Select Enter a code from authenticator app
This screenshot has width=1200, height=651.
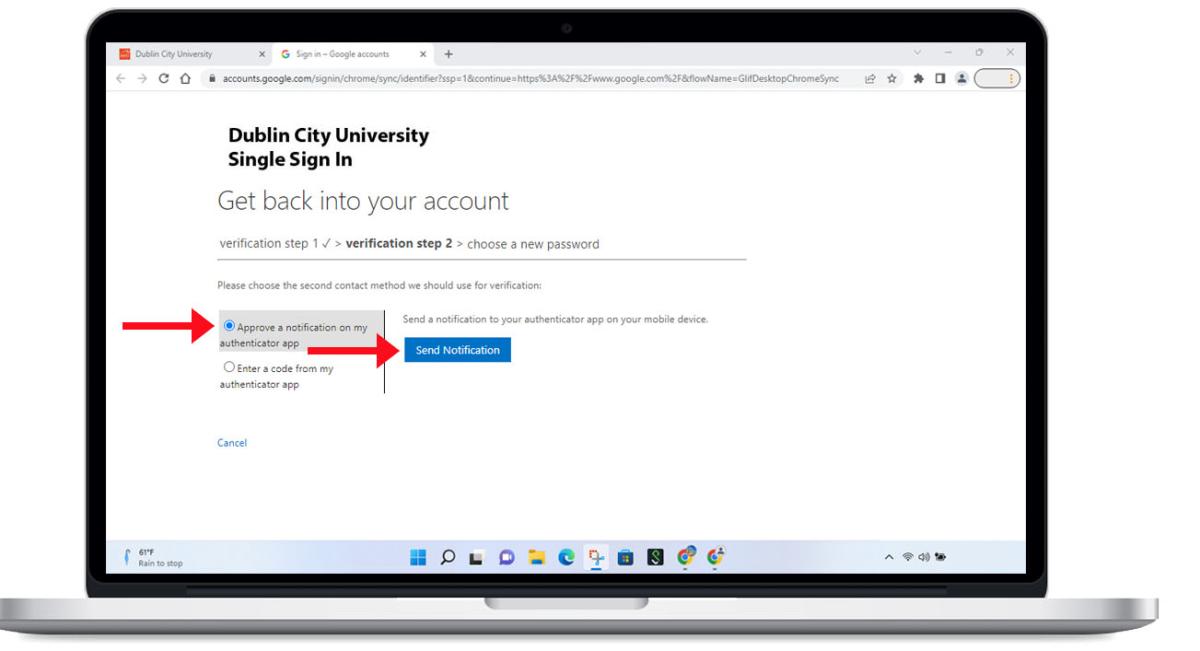point(230,367)
